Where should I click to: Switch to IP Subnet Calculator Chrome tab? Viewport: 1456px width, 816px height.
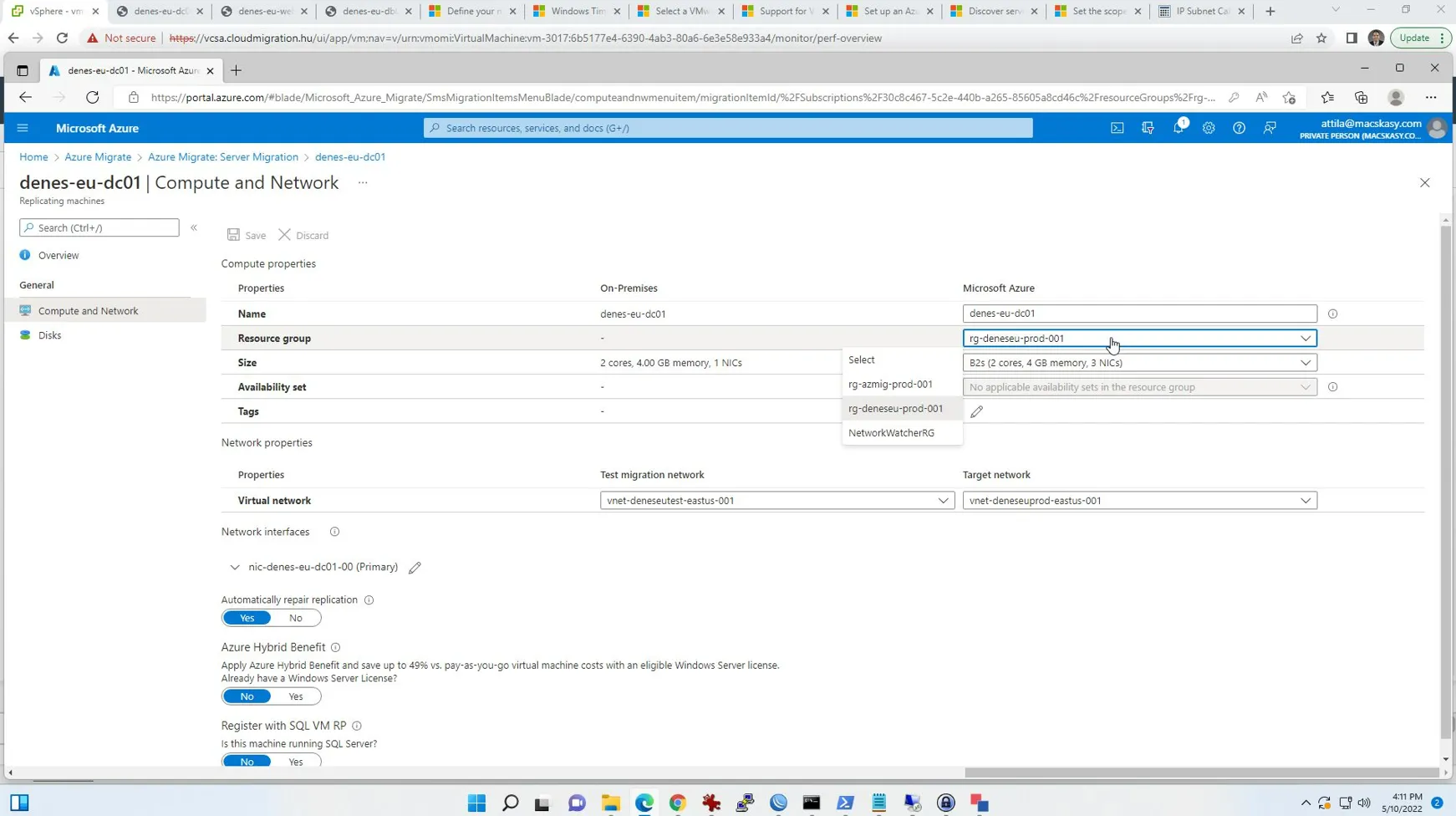[x=1202, y=12]
